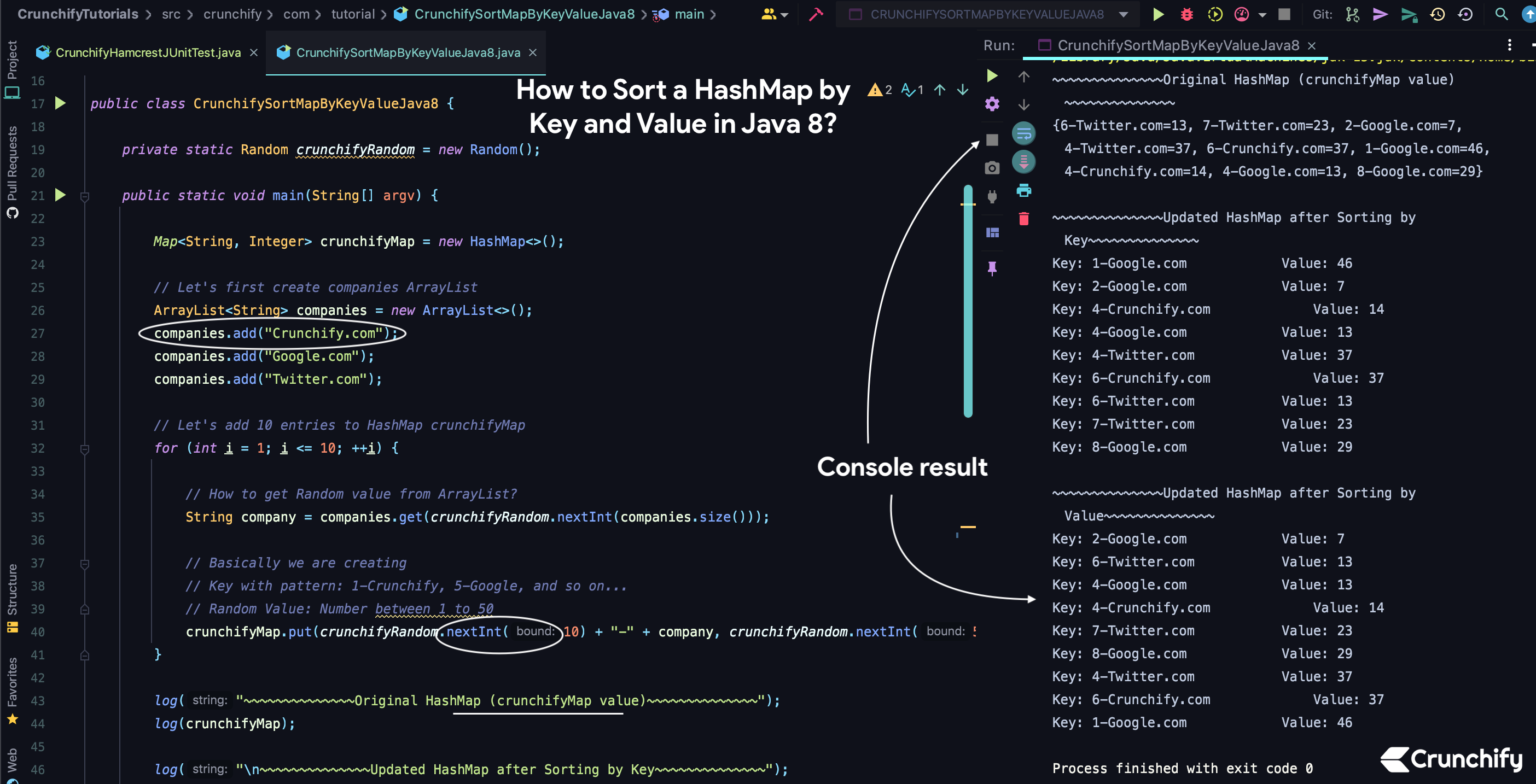Update project from Git using the clock-arrow icon
1536x784 pixels.
click(1437, 14)
